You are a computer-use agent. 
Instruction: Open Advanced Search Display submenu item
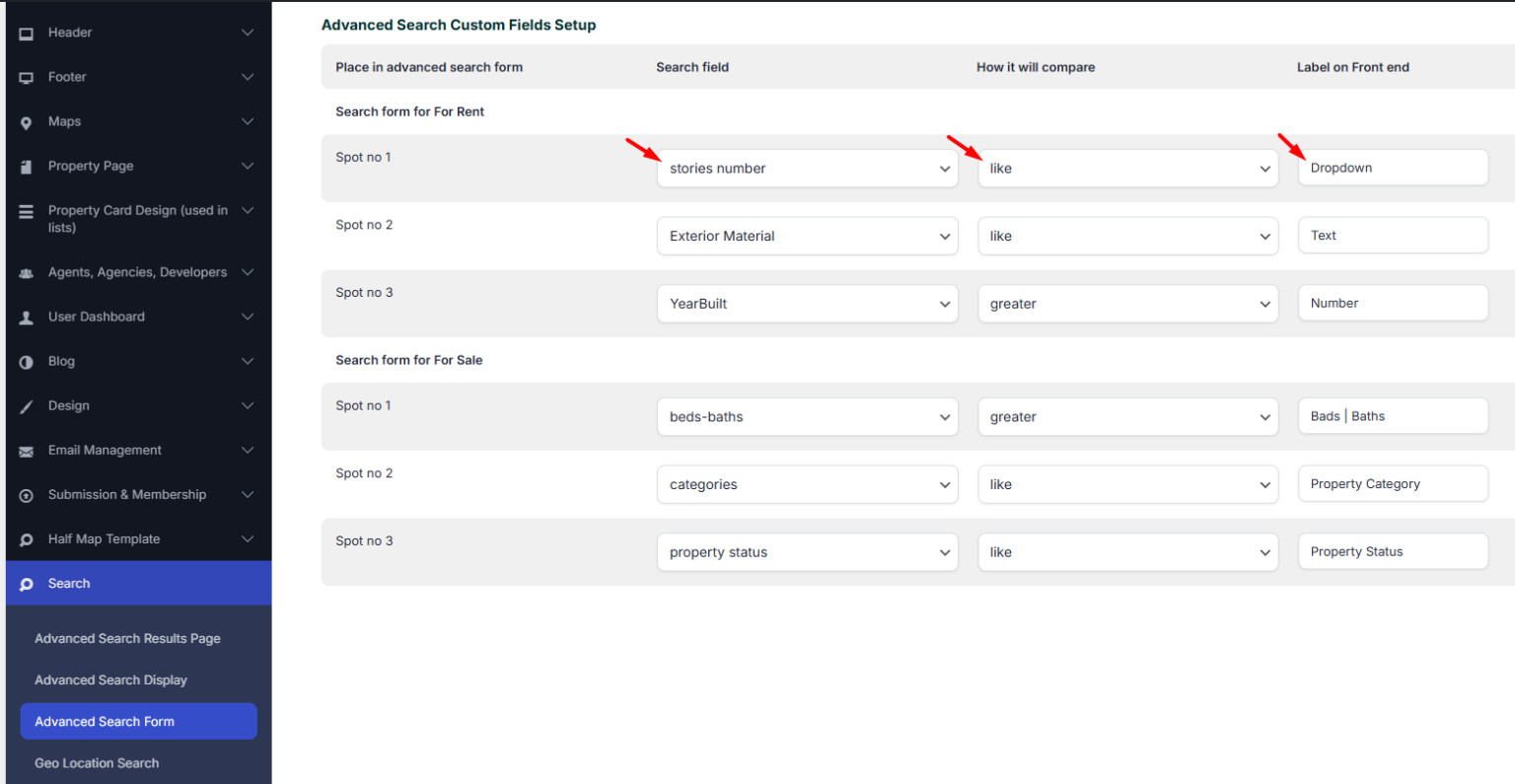coord(110,679)
